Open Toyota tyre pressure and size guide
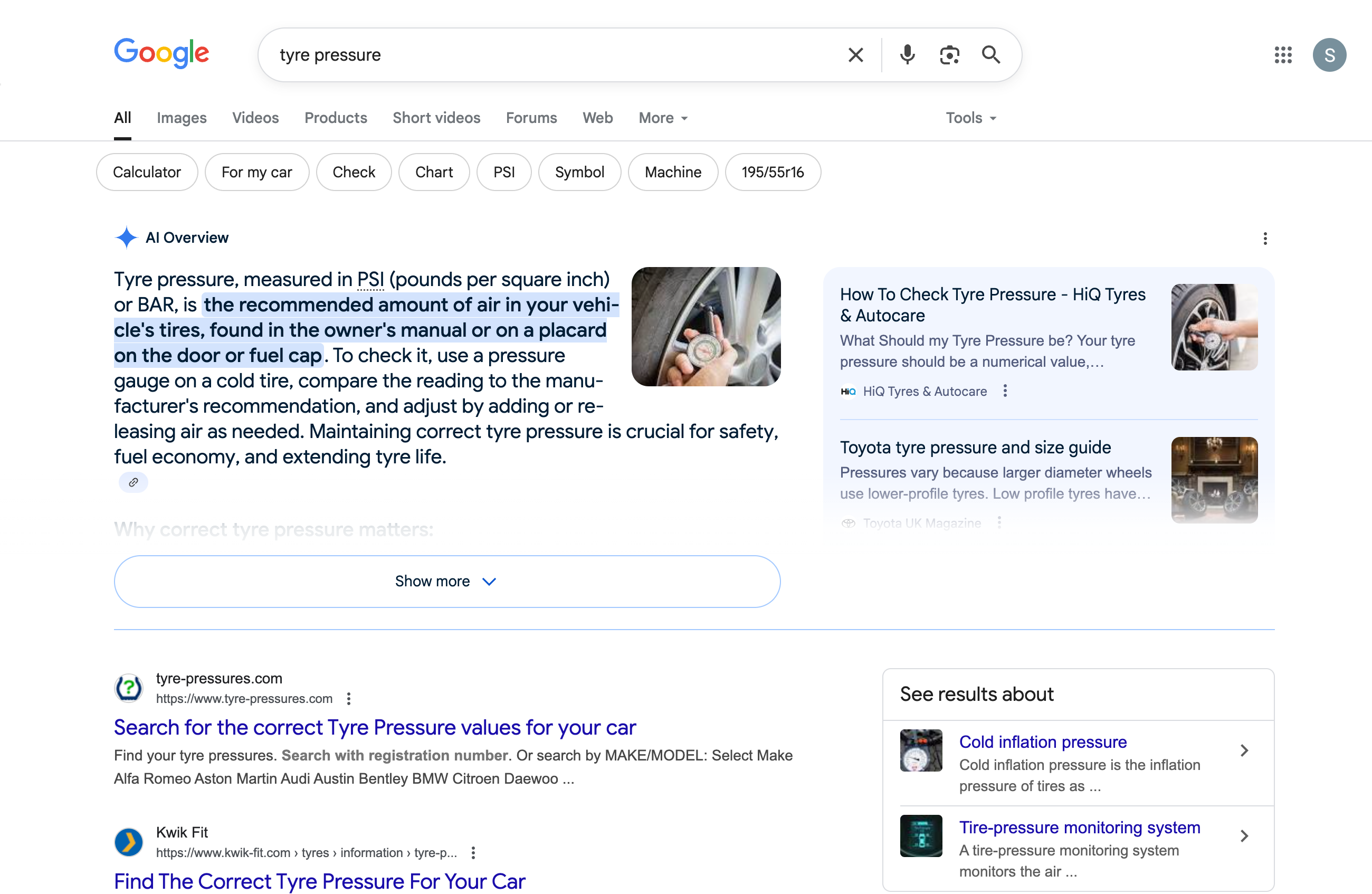 [x=975, y=448]
